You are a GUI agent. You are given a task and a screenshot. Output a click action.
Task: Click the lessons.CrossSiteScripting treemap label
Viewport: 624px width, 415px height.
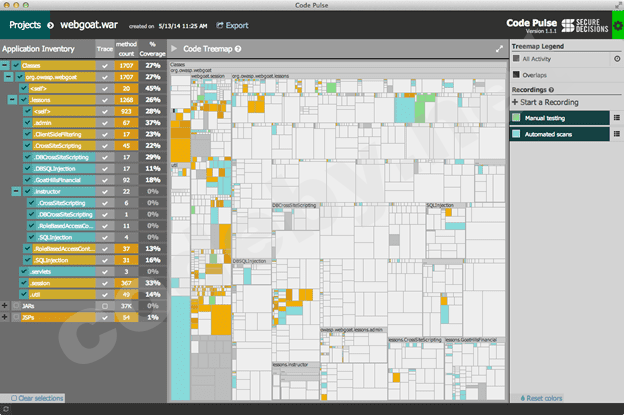[415, 340]
